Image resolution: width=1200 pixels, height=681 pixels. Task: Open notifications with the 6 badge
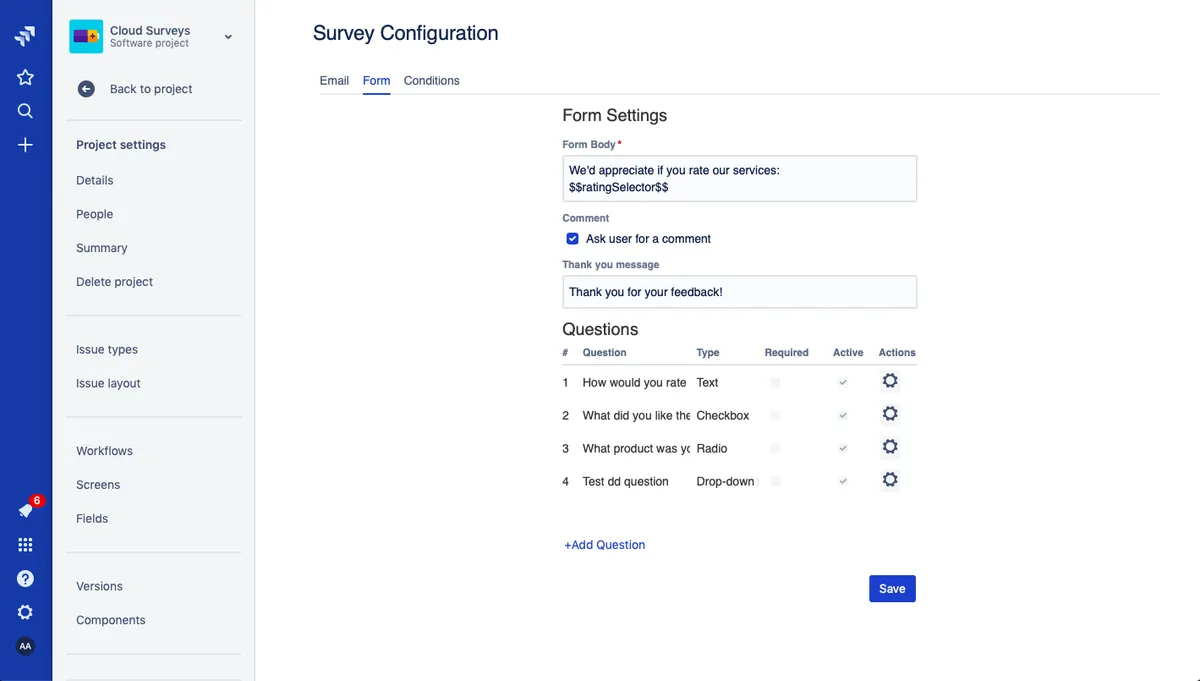[x=27, y=509]
